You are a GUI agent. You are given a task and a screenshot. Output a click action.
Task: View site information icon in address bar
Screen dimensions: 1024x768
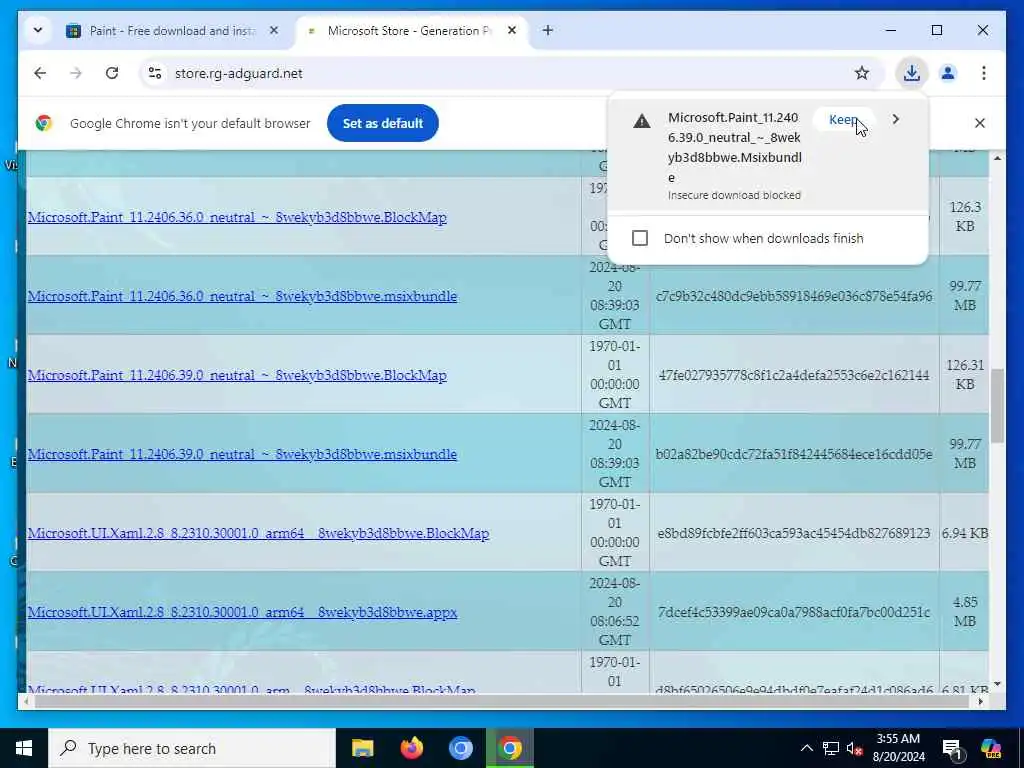click(x=155, y=73)
